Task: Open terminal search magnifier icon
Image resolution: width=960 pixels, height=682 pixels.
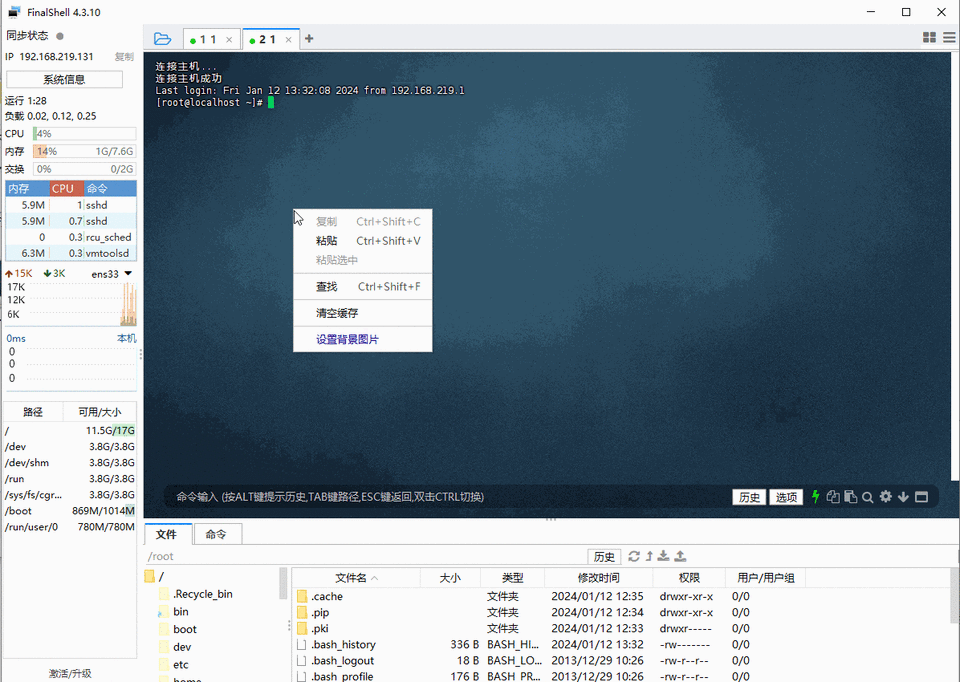Action: (868, 497)
